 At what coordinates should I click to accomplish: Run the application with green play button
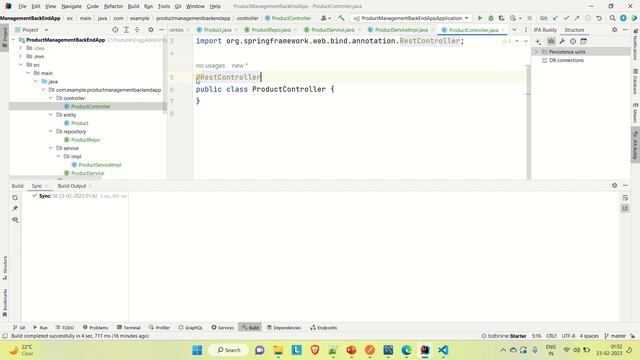coord(480,18)
